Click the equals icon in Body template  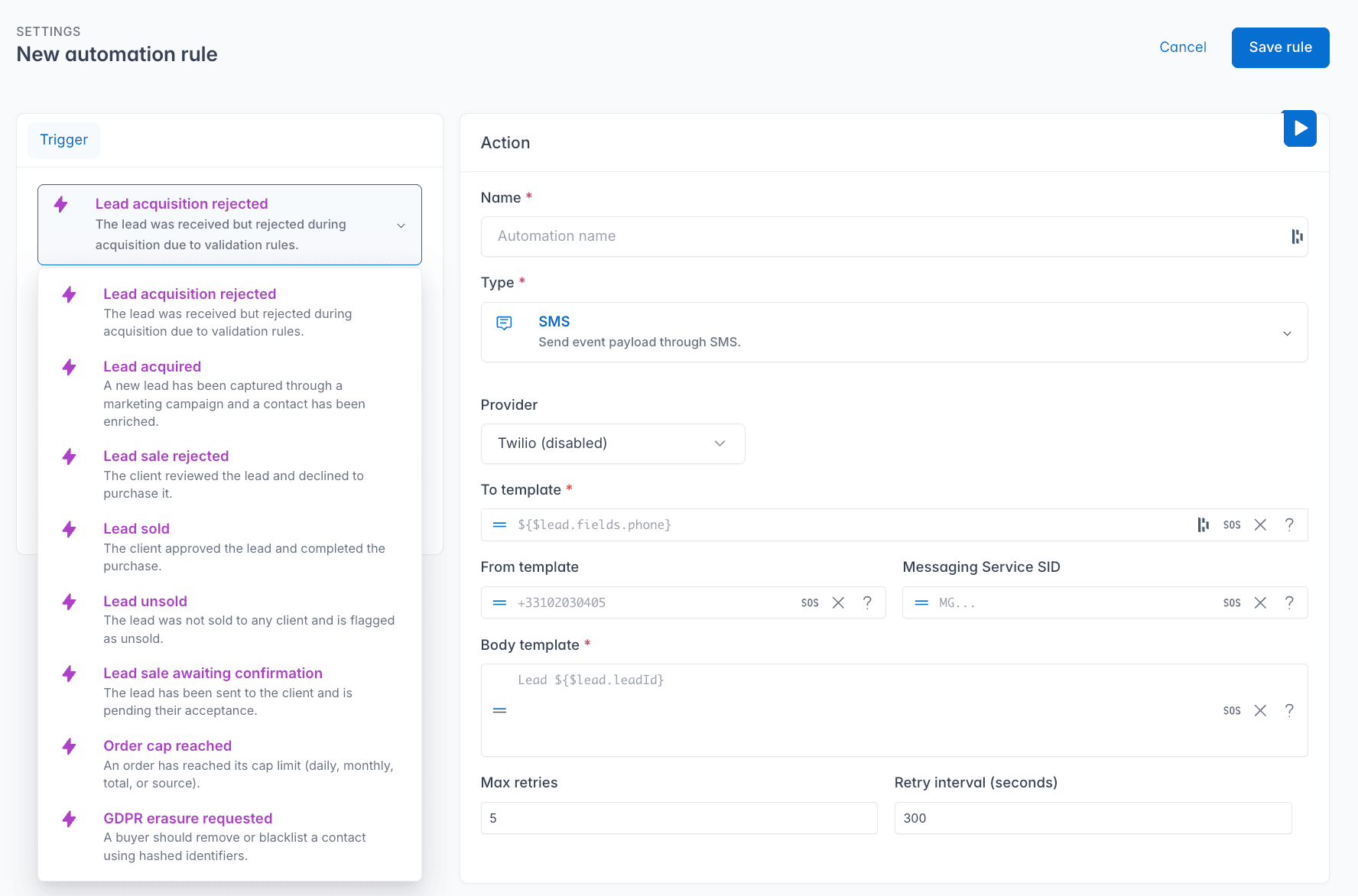tap(499, 710)
